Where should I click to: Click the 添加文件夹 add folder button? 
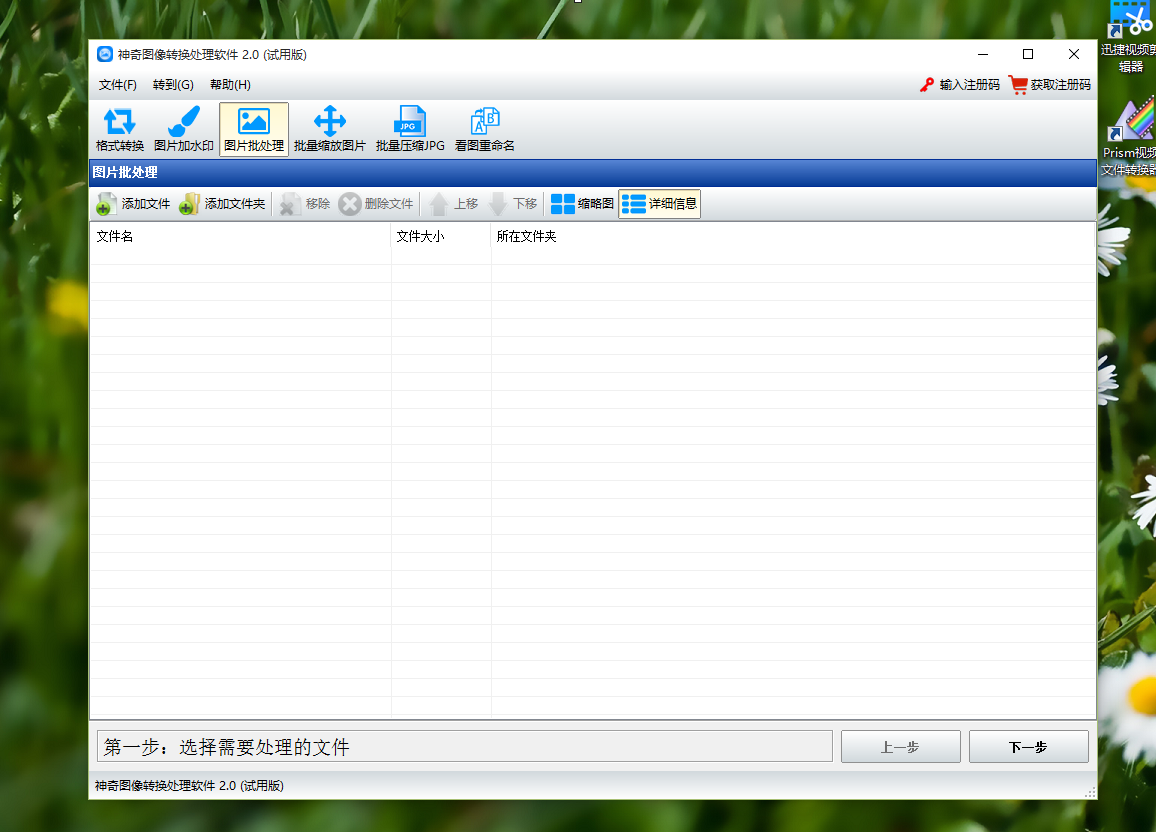[x=222, y=204]
